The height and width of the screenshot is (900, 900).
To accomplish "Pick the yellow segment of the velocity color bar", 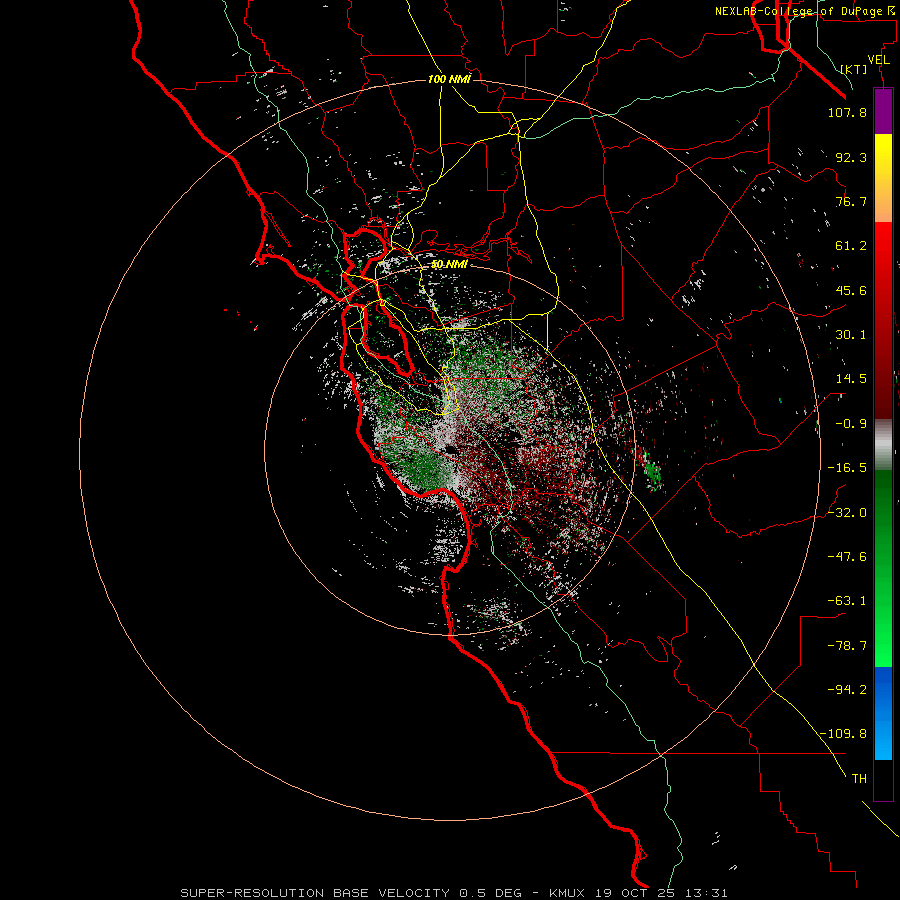I will pyautogui.click(x=883, y=155).
